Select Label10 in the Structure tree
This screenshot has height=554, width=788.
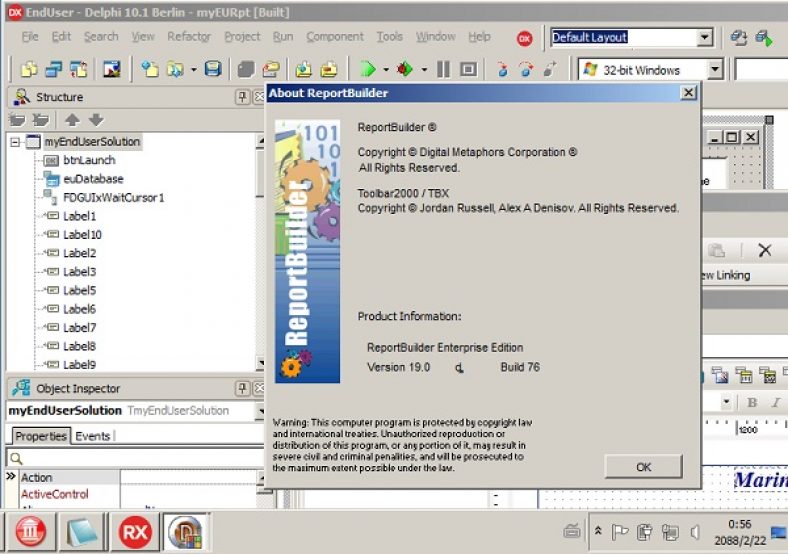coord(82,234)
